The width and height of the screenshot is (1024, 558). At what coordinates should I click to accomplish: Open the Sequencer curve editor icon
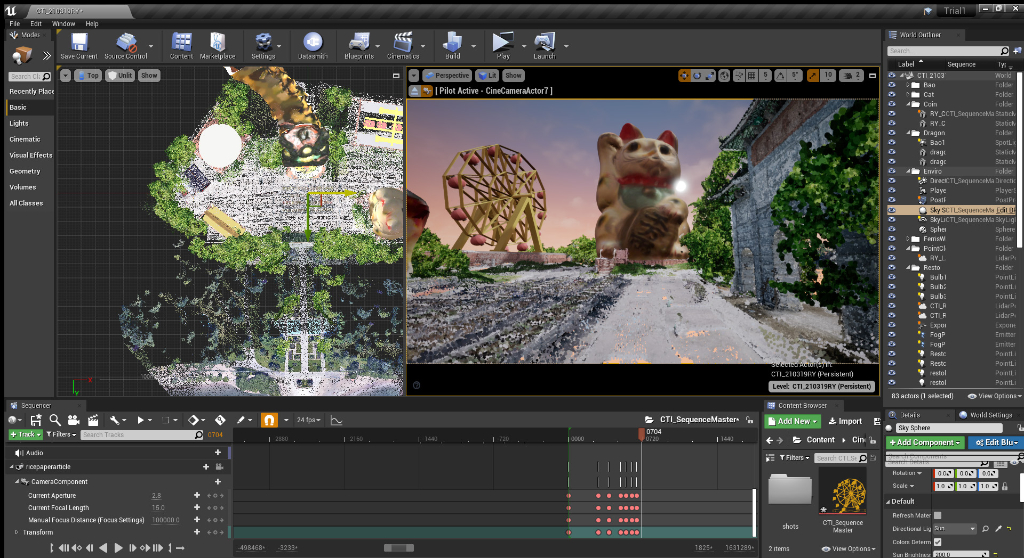pyautogui.click(x=336, y=420)
